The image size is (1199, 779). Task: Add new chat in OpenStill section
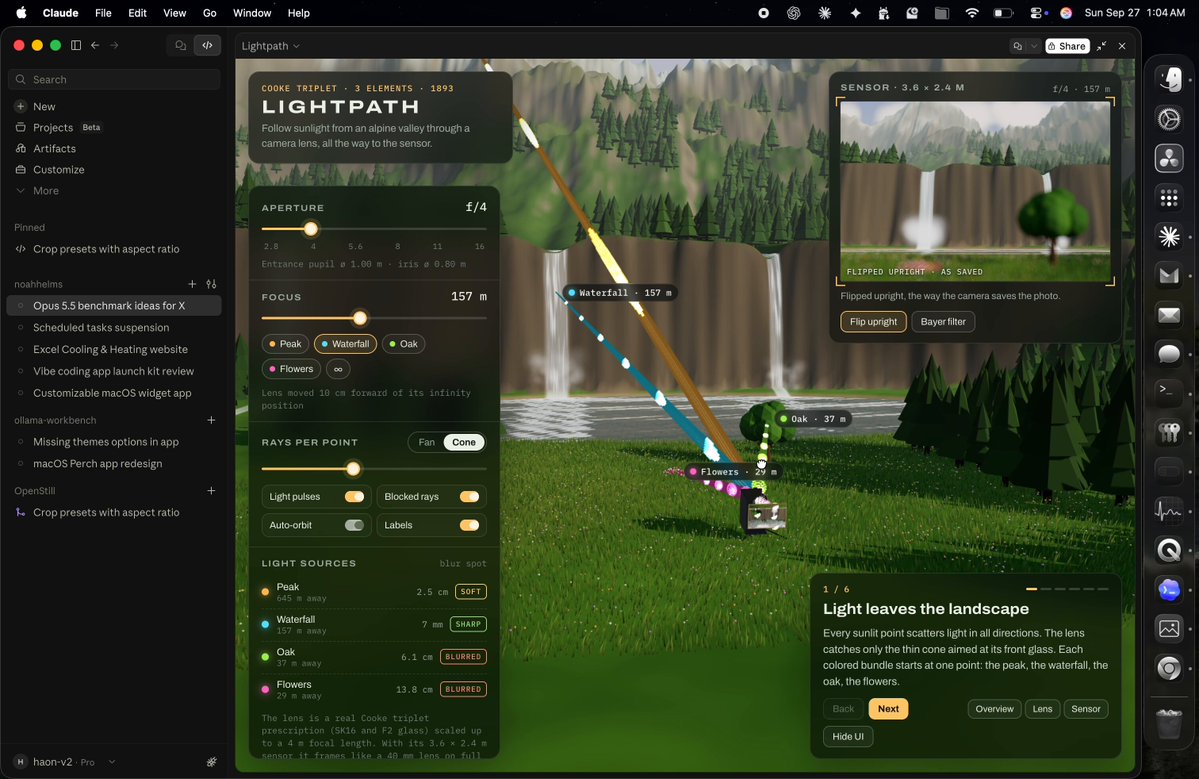click(x=211, y=490)
